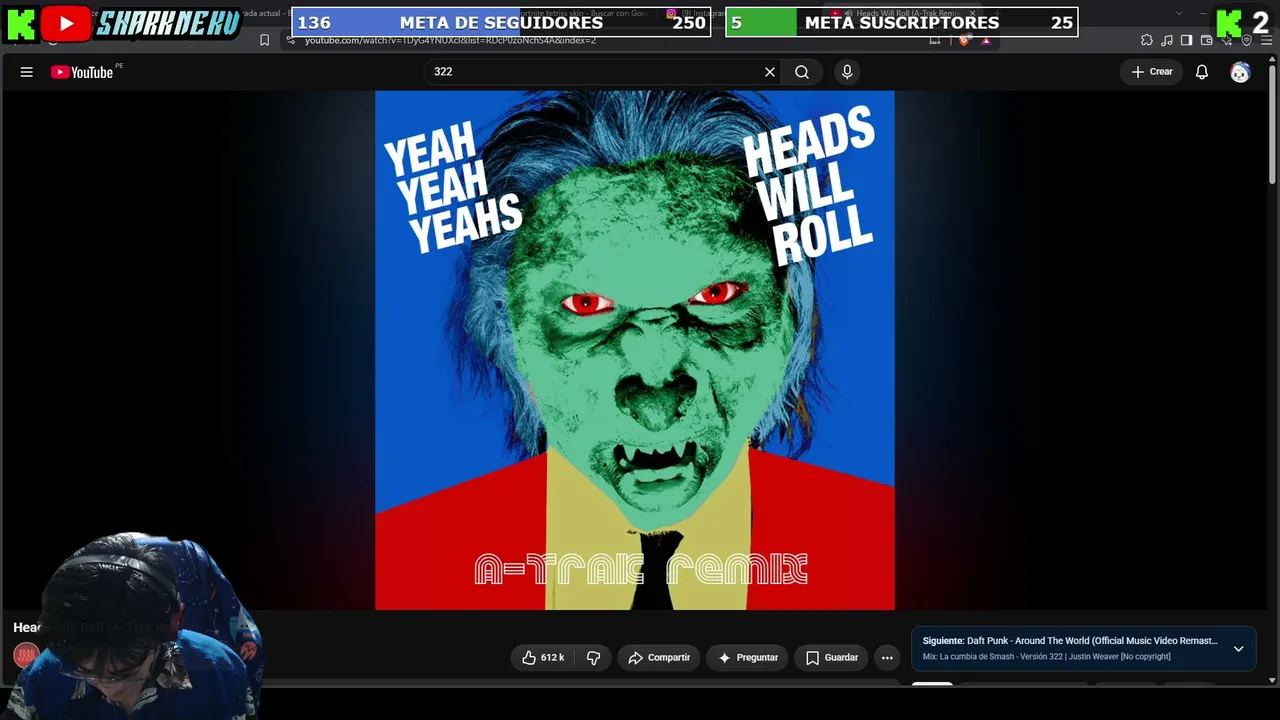
Task: Open the media control music-note icon
Action: pos(1166,40)
